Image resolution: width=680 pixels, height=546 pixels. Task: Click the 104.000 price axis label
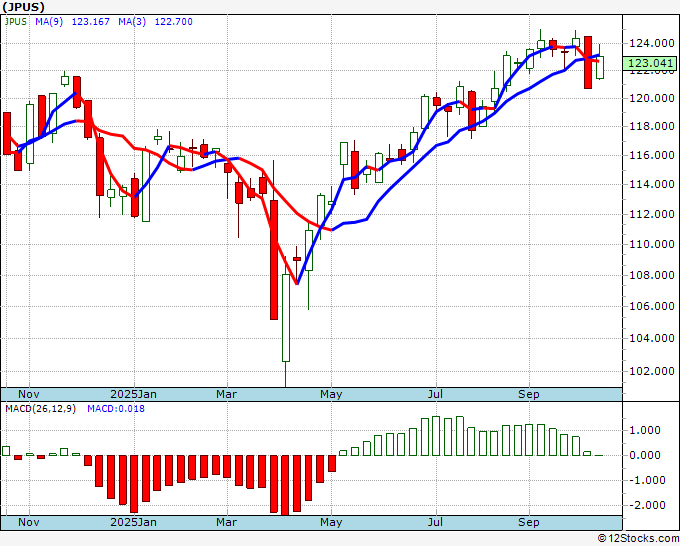(652, 338)
